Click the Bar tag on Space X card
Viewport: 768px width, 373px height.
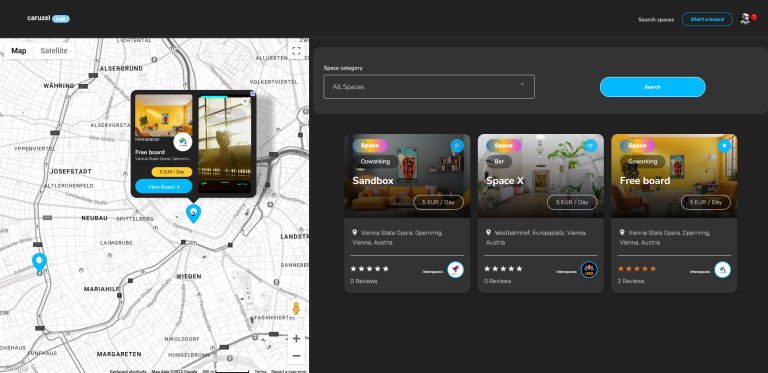click(499, 162)
